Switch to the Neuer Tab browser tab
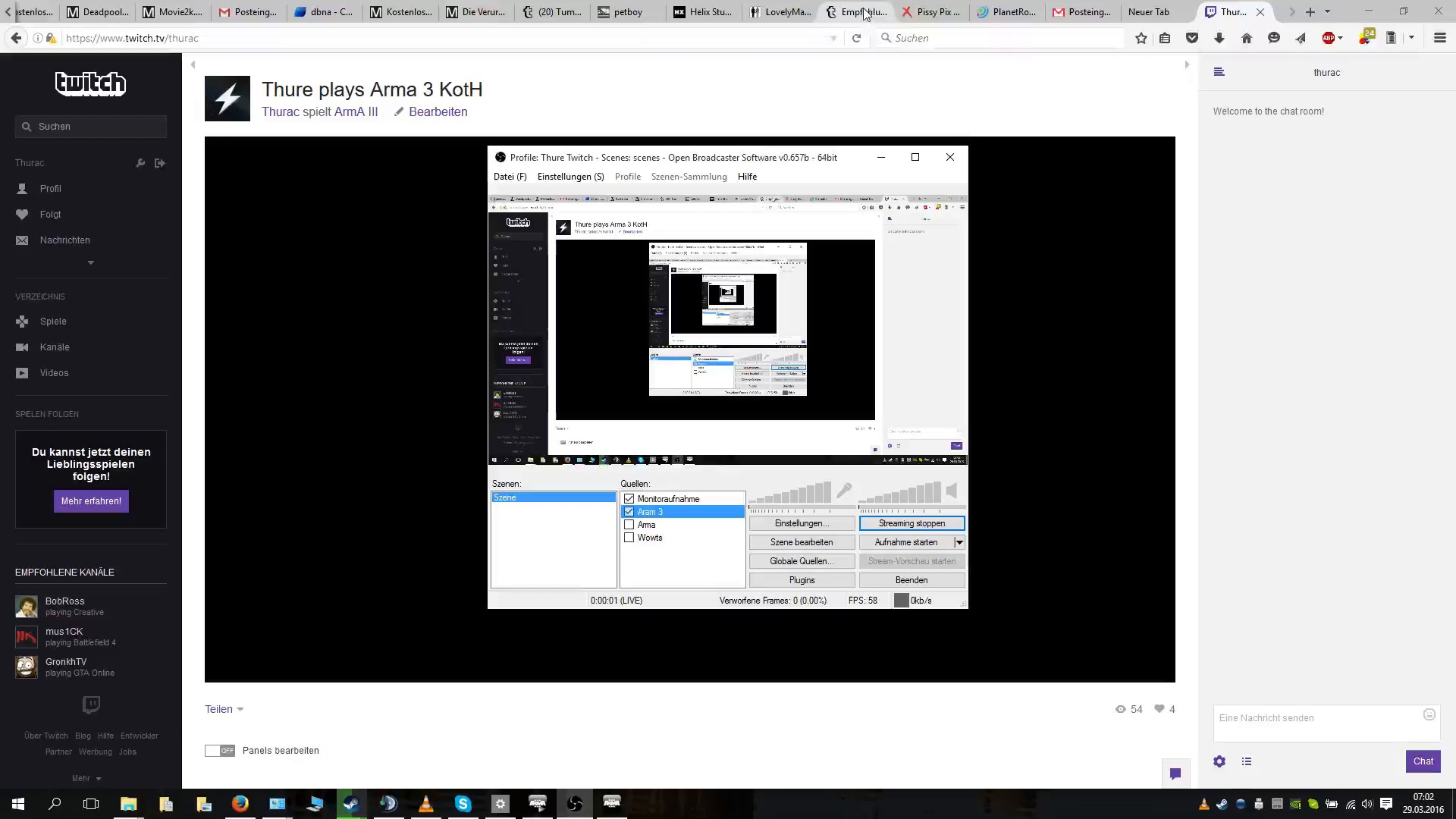1456x819 pixels. 1148,12
